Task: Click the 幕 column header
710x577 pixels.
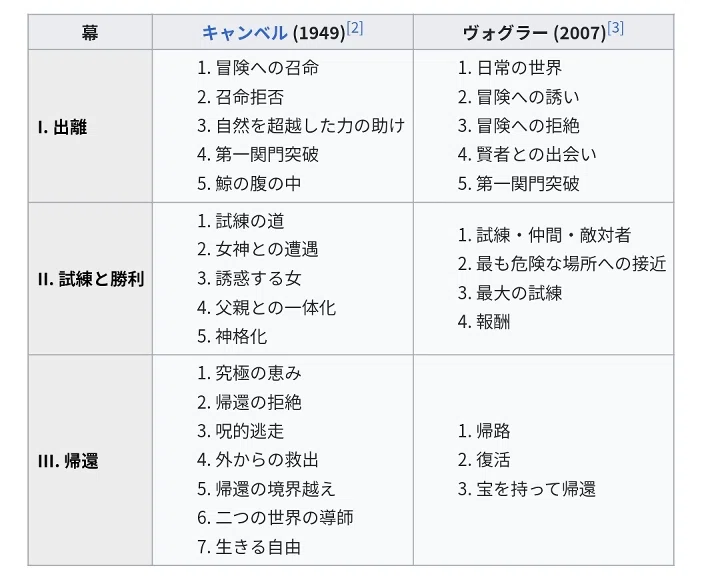Action: tap(90, 32)
